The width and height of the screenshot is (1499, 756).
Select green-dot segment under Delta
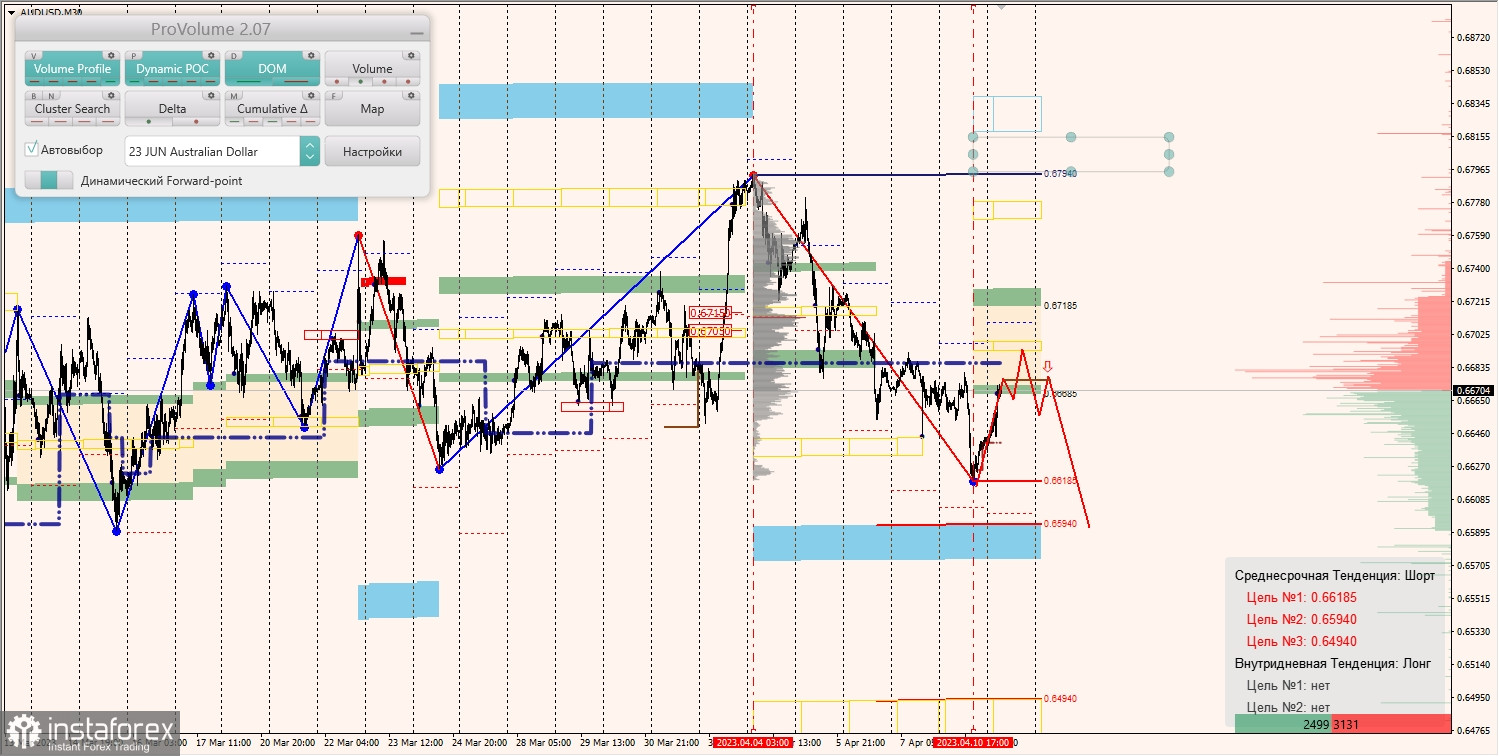[x=148, y=122]
